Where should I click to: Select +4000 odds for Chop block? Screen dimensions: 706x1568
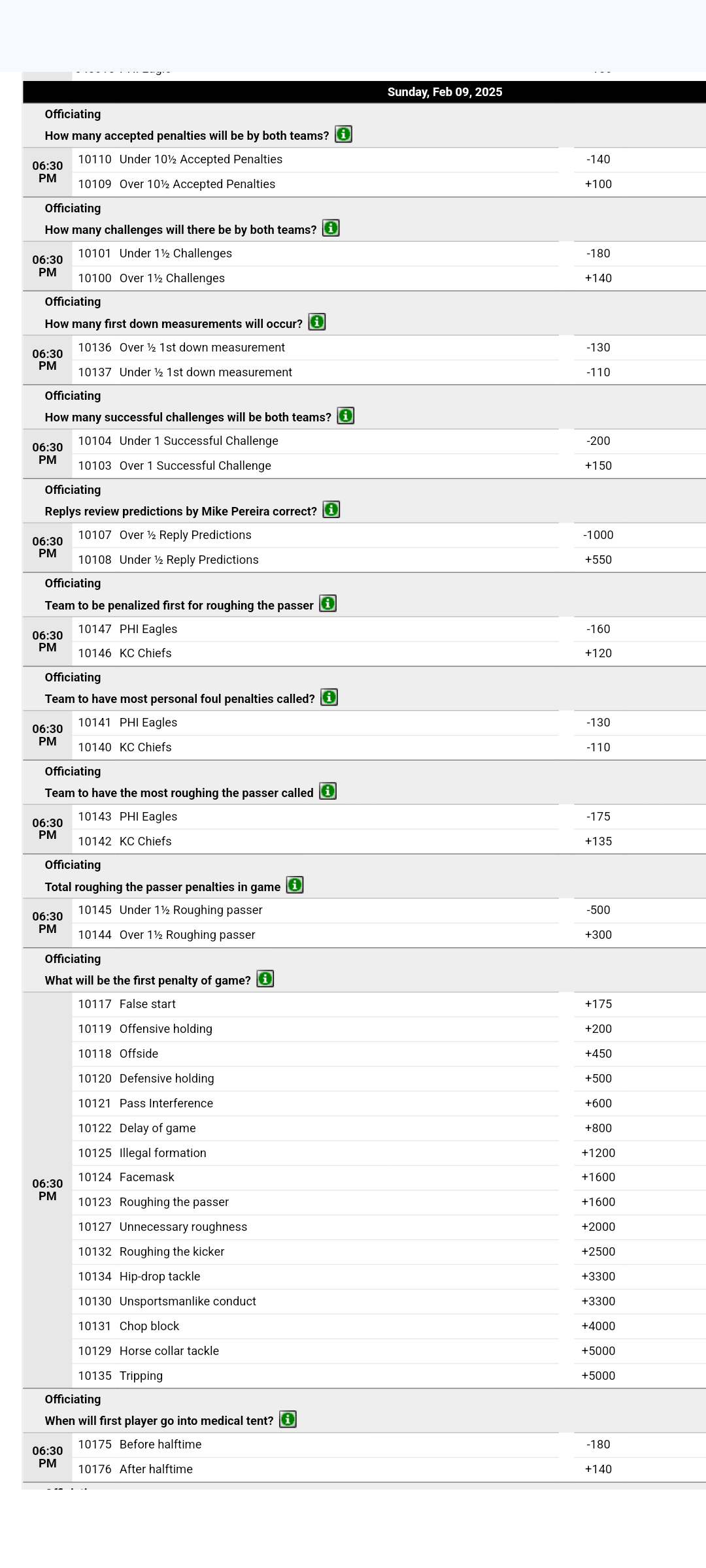[x=598, y=1326]
